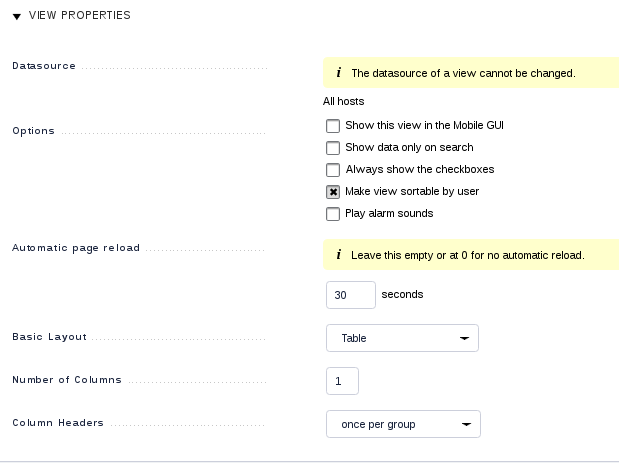Click the info icon beside reload hint
The height and width of the screenshot is (463, 619).
(x=339, y=255)
